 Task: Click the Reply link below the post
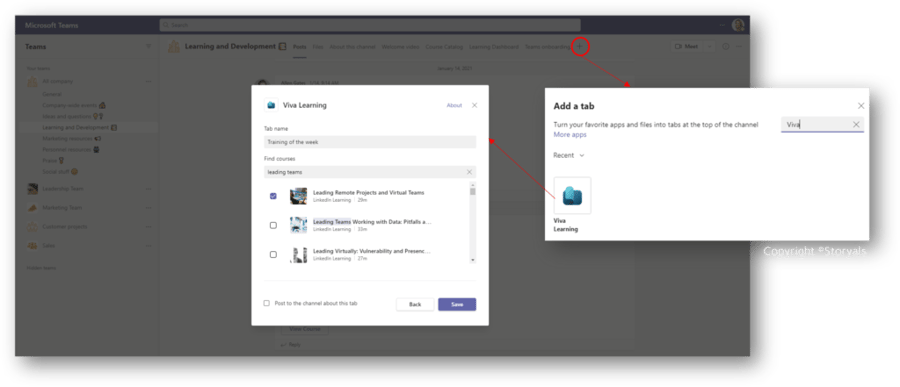click(291, 345)
